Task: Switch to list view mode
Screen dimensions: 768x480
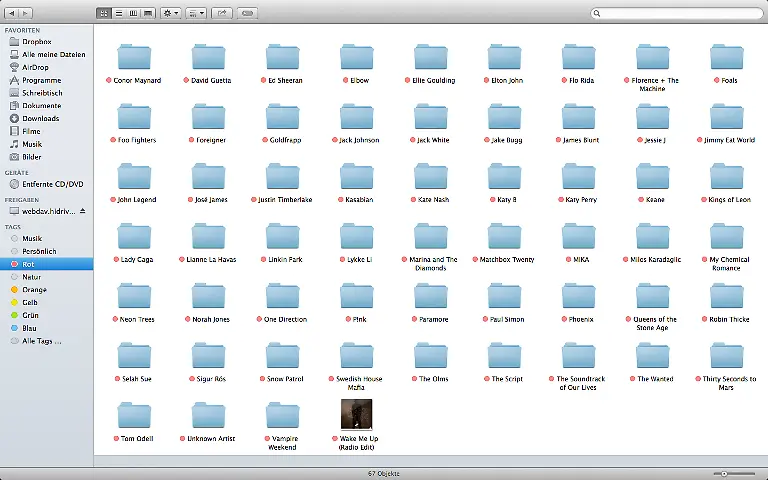Action: click(x=119, y=13)
